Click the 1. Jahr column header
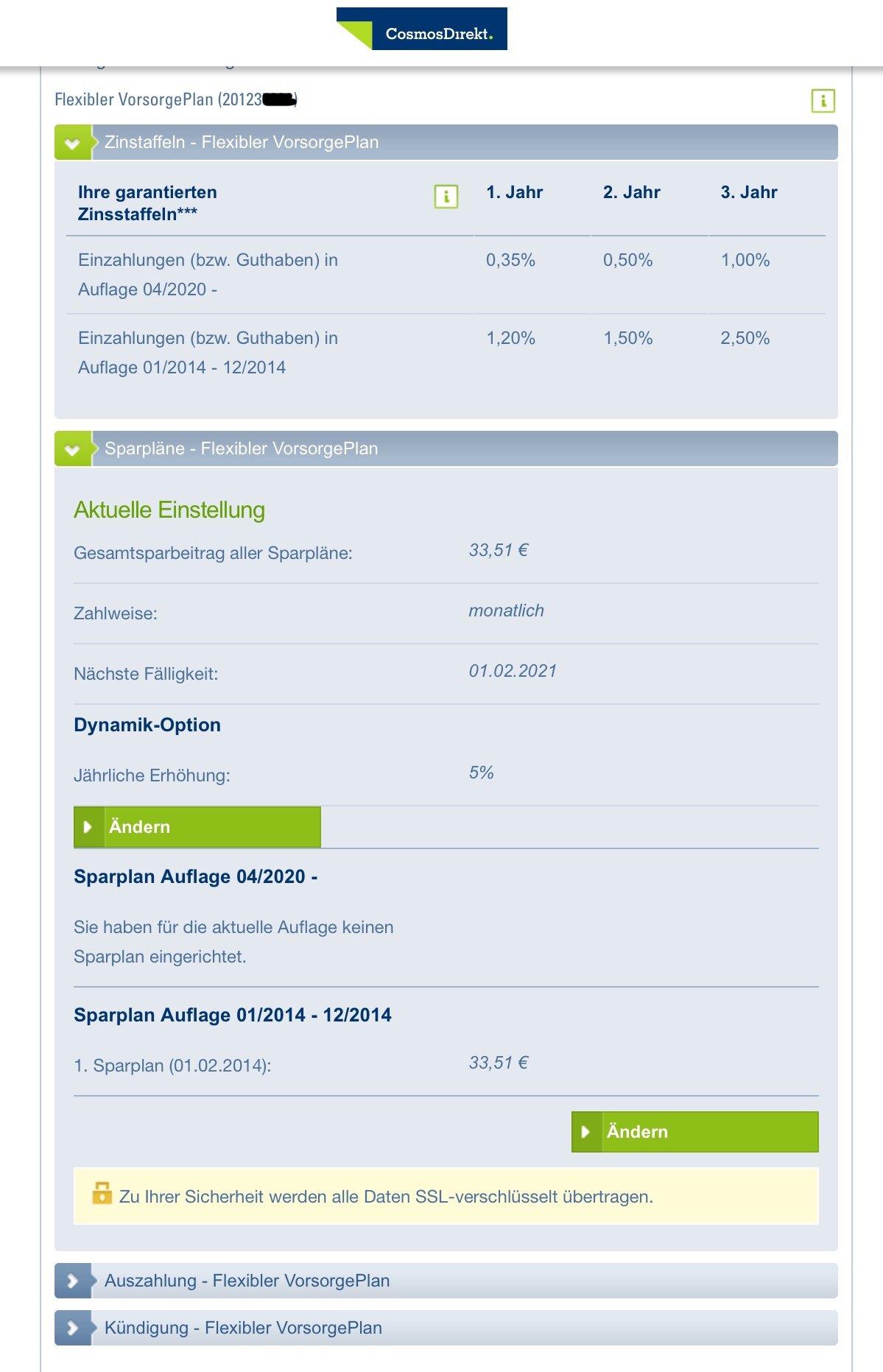 pos(514,192)
